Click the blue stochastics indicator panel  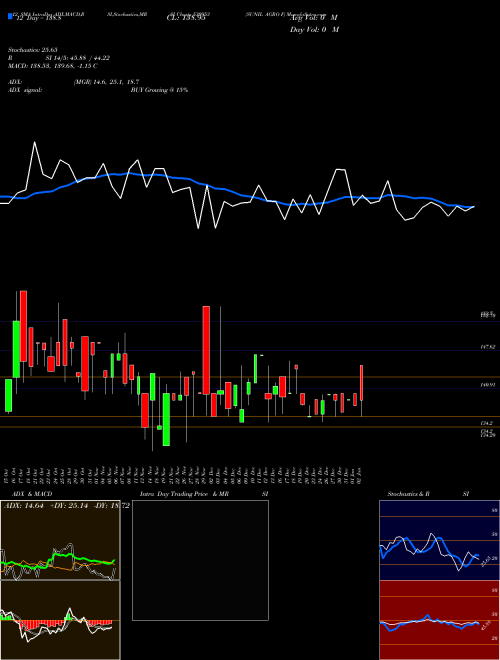pos(439,540)
